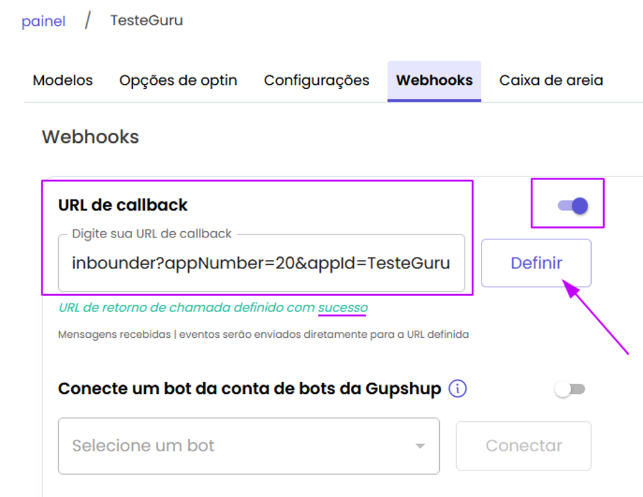Click the TesteGuru breadcrumb item
Image resolution: width=643 pixels, height=497 pixels.
point(146,20)
